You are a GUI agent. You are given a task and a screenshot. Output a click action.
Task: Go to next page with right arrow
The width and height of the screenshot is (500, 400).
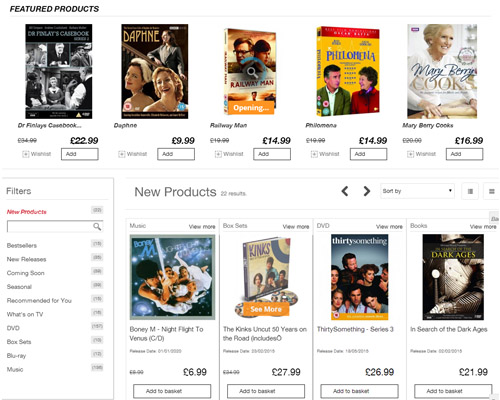click(367, 191)
